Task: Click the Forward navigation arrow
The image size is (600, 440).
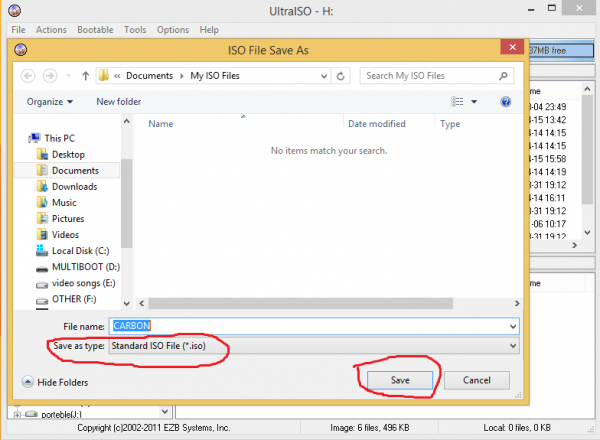Action: point(50,76)
